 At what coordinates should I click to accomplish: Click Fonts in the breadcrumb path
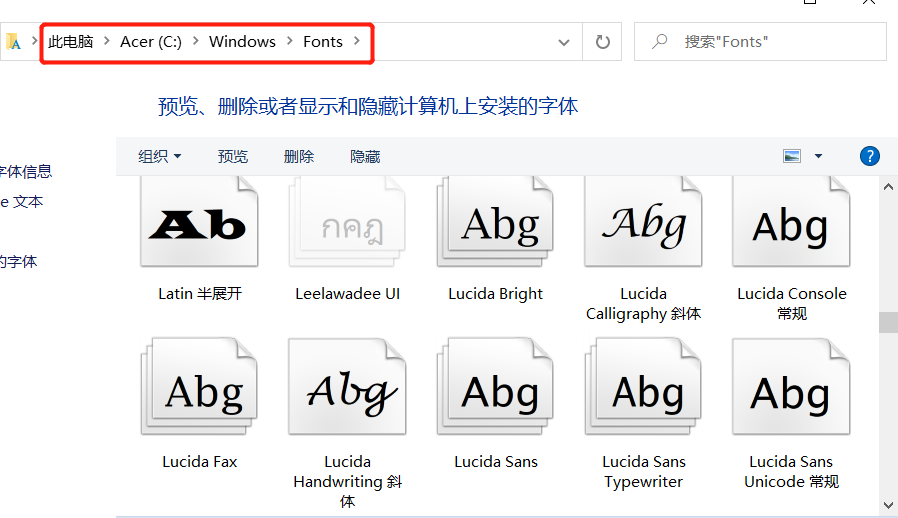coord(323,41)
